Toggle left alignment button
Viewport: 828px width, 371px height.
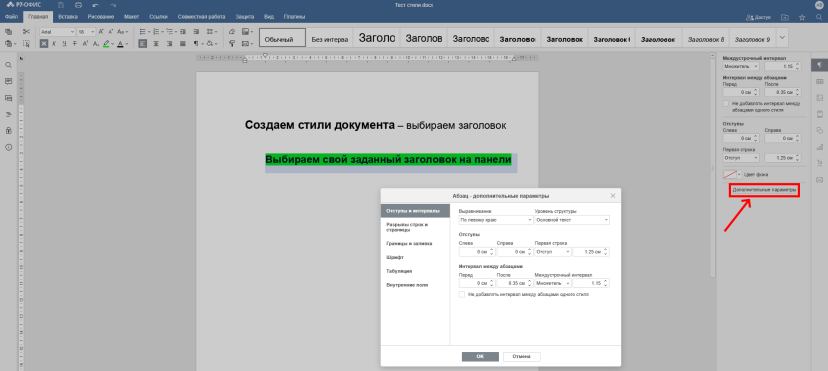(x=143, y=43)
